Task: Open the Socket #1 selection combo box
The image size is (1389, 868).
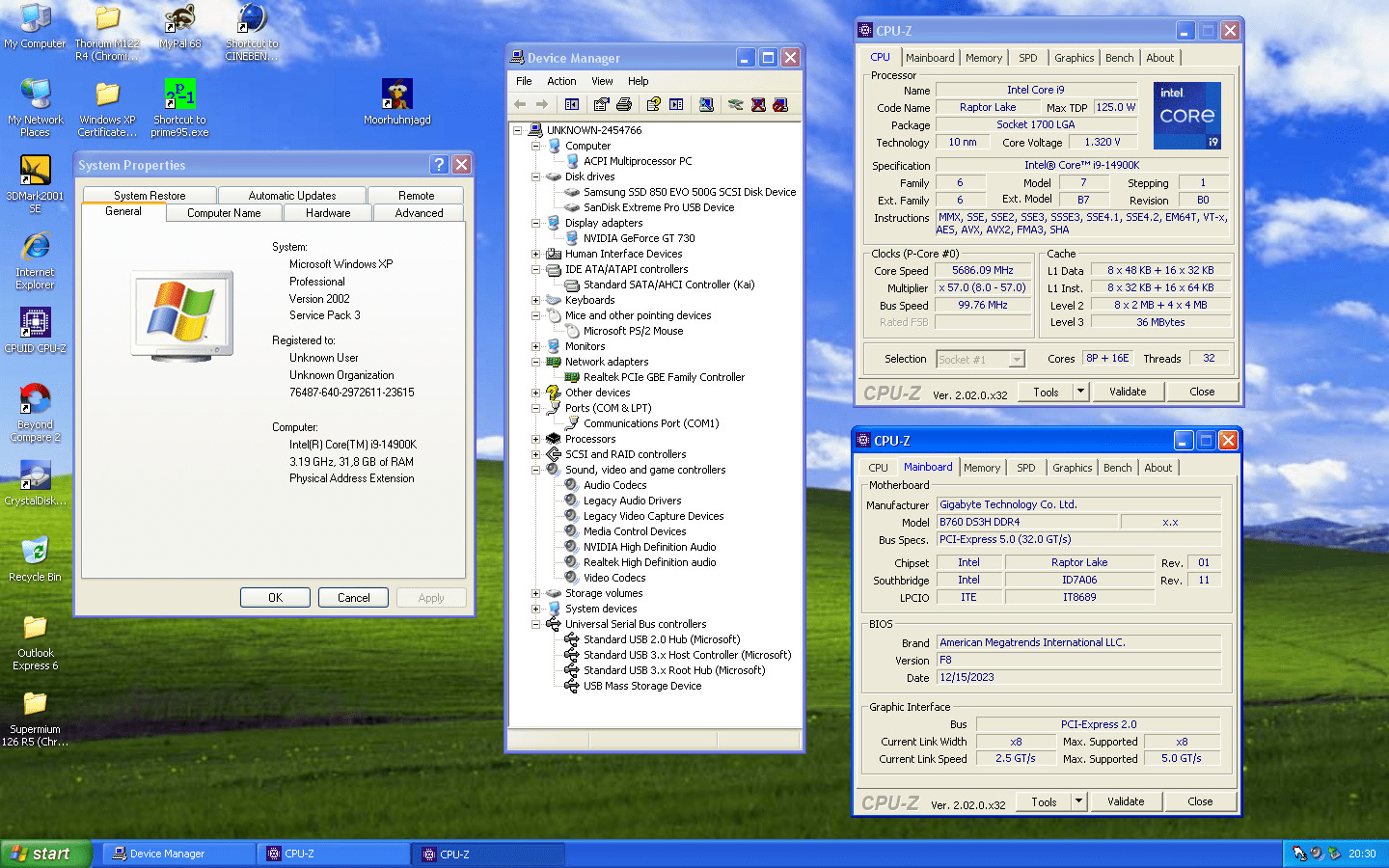Action: point(1016,359)
